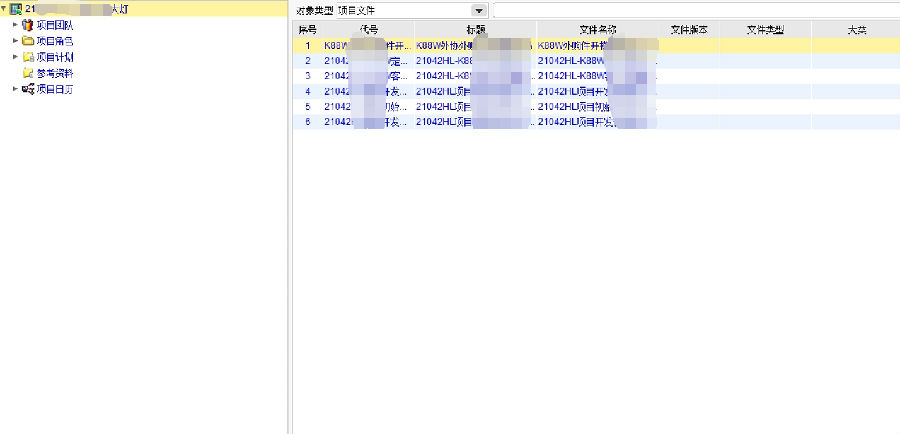This screenshot has width=900, height=434.
Task: Click the K88W 代号 cell in row 1
Action: point(368,45)
